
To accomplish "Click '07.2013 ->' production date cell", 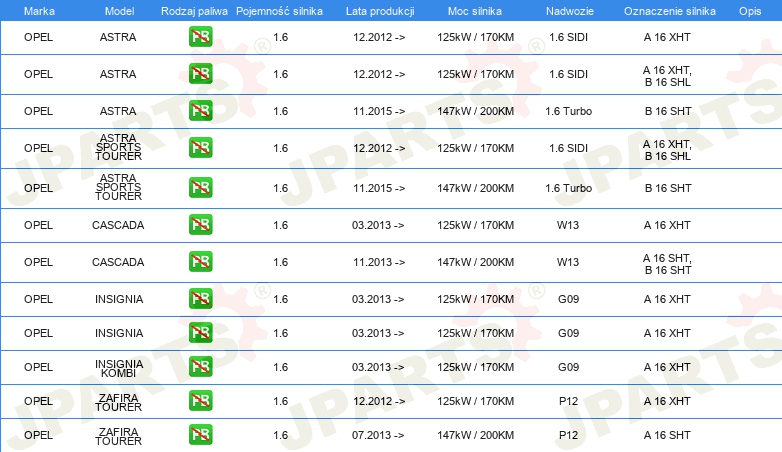I will pos(378,435).
